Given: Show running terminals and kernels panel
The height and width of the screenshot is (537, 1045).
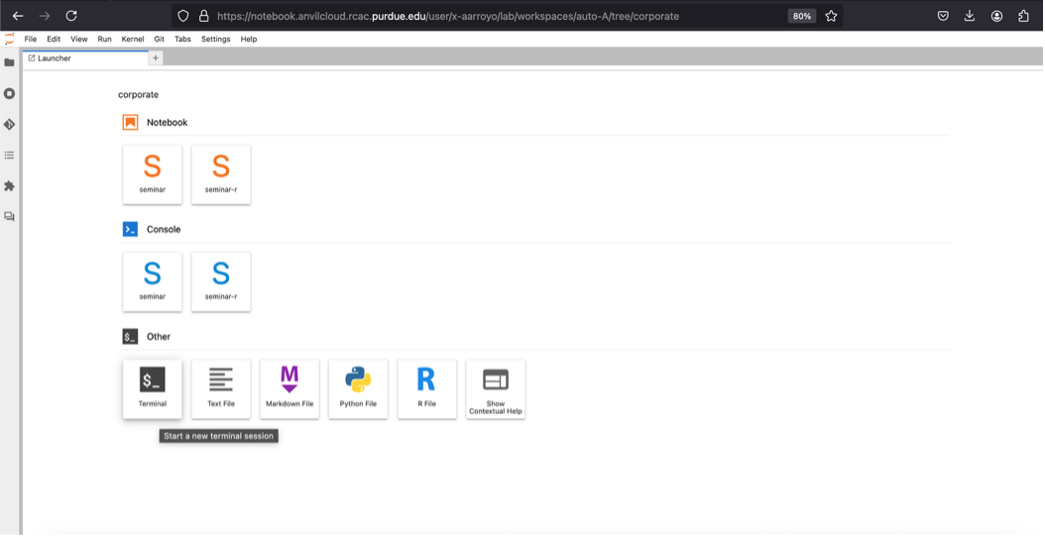Looking at the screenshot, I should (10, 93).
